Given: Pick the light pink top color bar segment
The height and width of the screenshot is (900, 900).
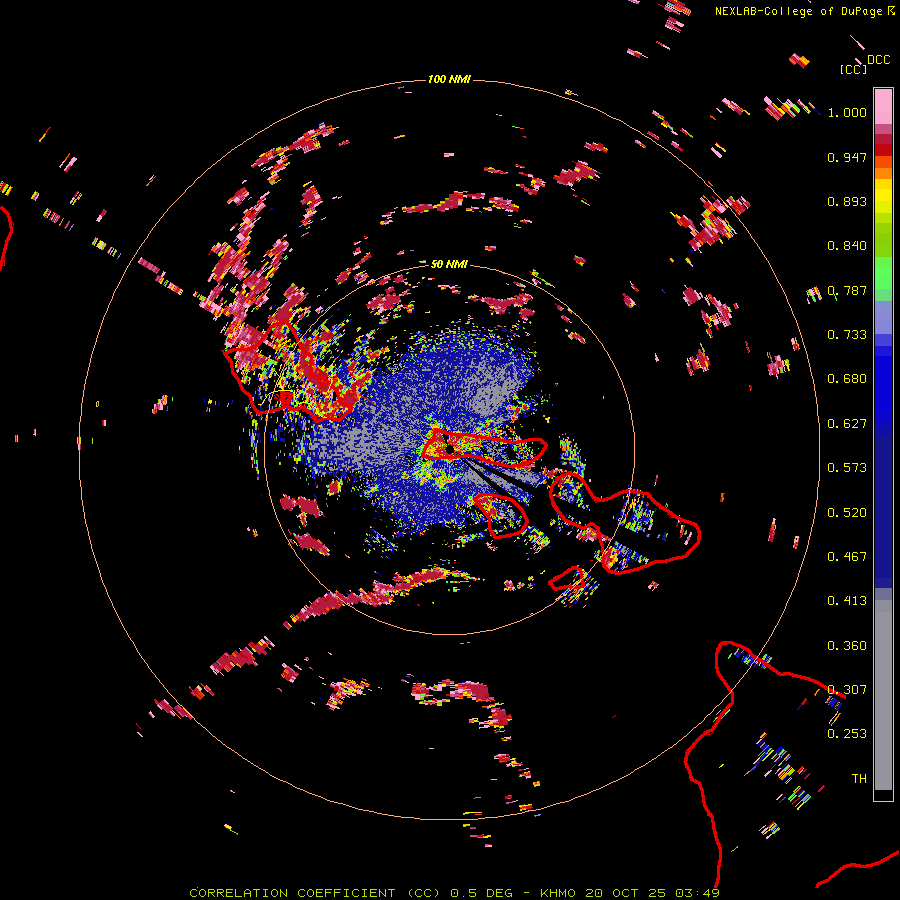Looking at the screenshot, I should (x=883, y=107).
